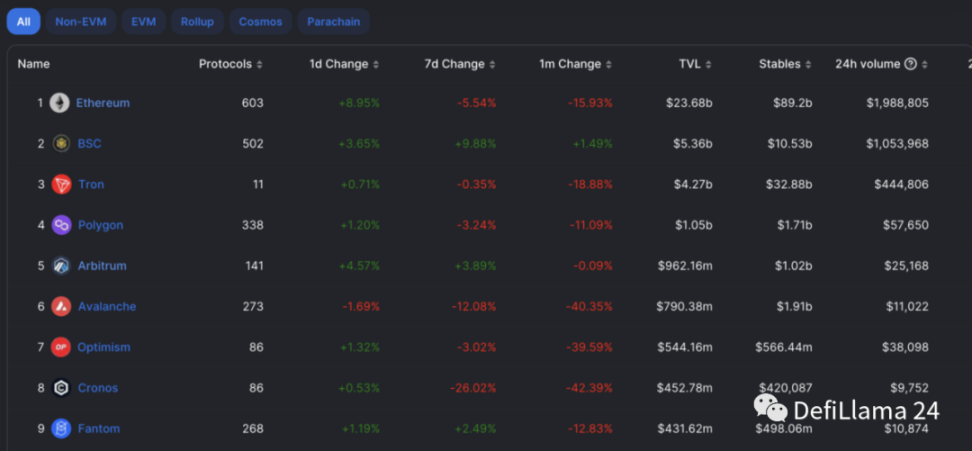Sort table by Stables column

pos(784,64)
